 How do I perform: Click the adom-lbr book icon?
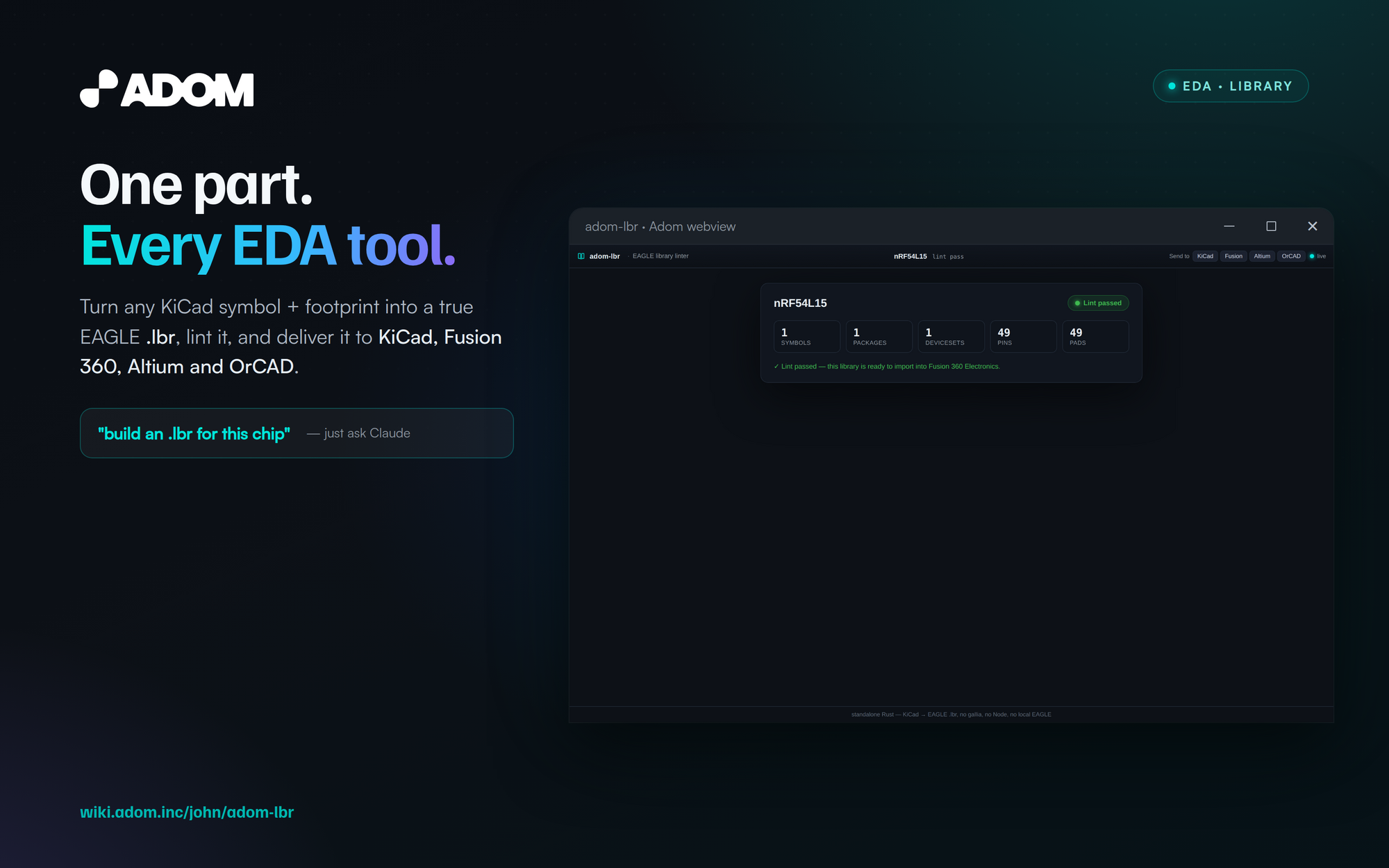click(581, 256)
